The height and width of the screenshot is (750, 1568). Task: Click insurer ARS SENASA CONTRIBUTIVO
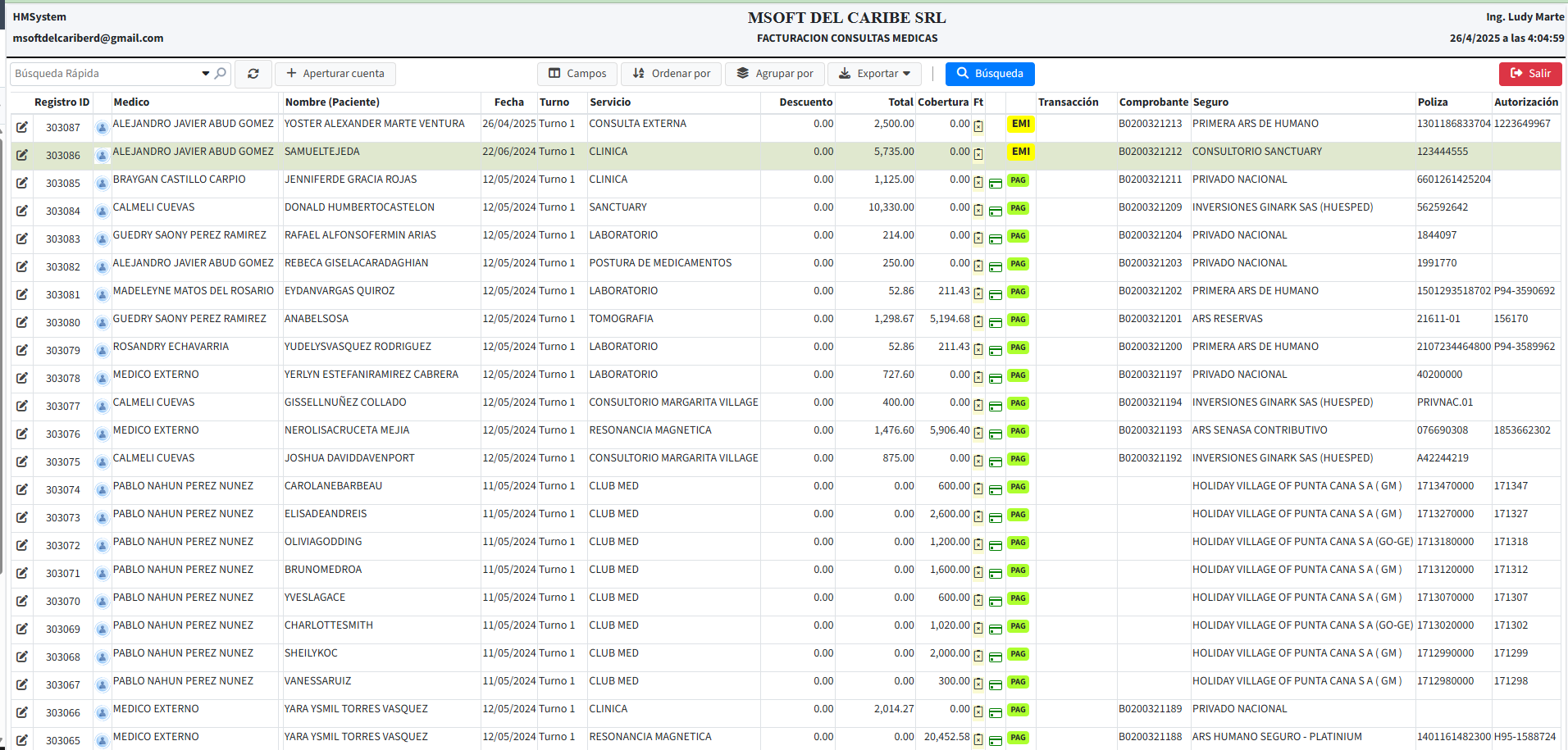(x=1260, y=430)
